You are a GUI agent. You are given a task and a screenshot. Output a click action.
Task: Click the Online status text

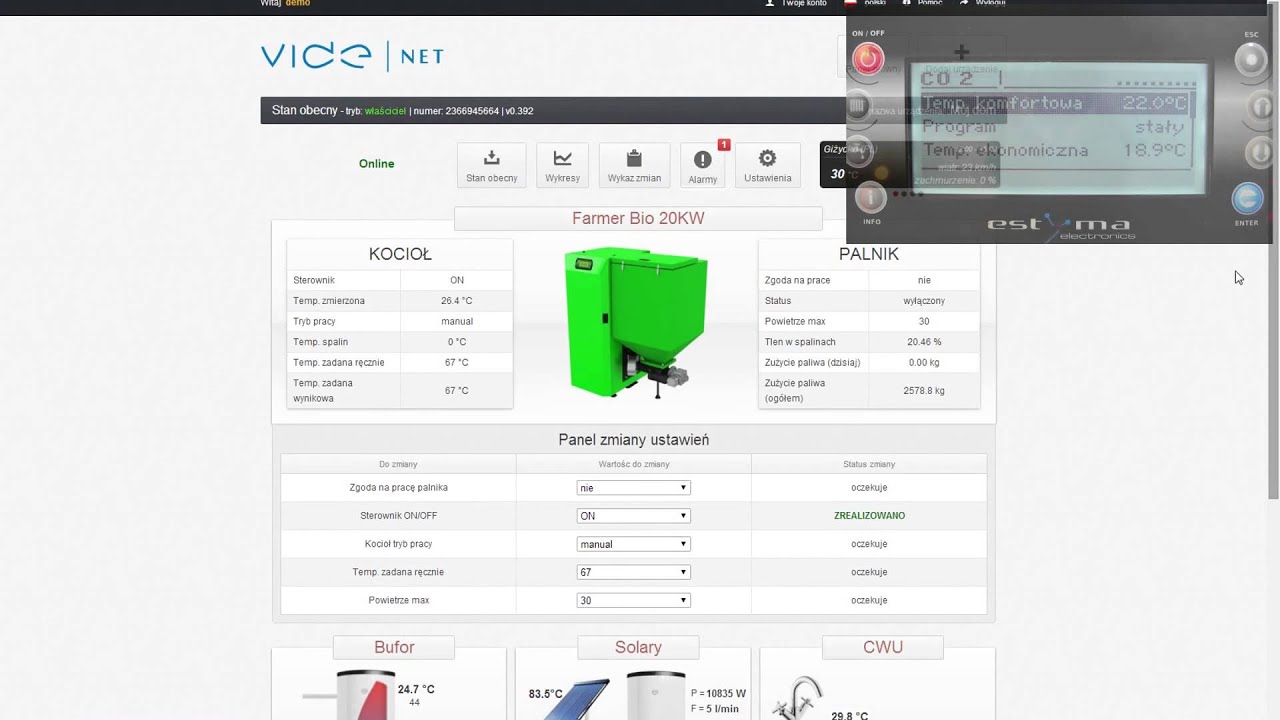click(377, 164)
